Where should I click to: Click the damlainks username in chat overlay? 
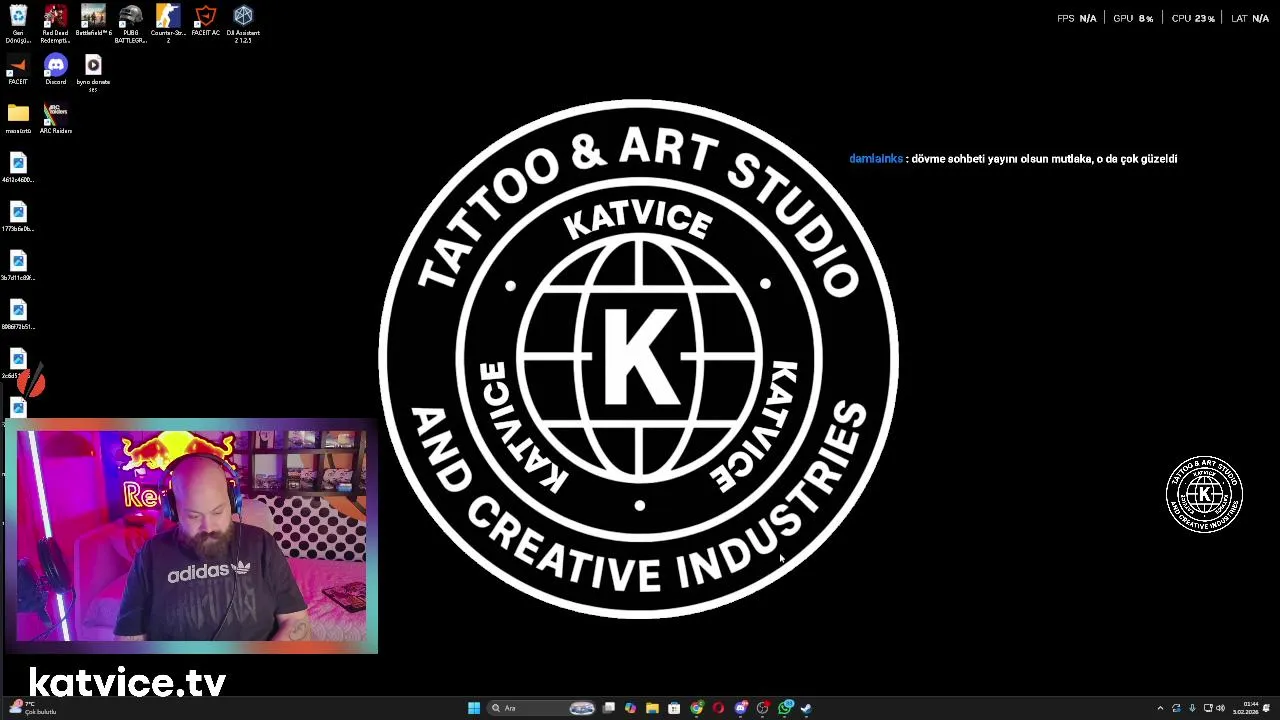[x=876, y=159]
